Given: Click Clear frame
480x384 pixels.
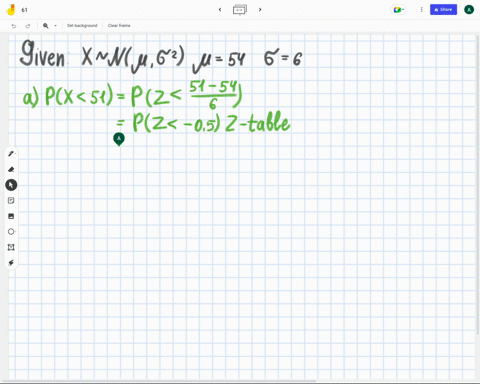Looking at the screenshot, I should [119, 26].
